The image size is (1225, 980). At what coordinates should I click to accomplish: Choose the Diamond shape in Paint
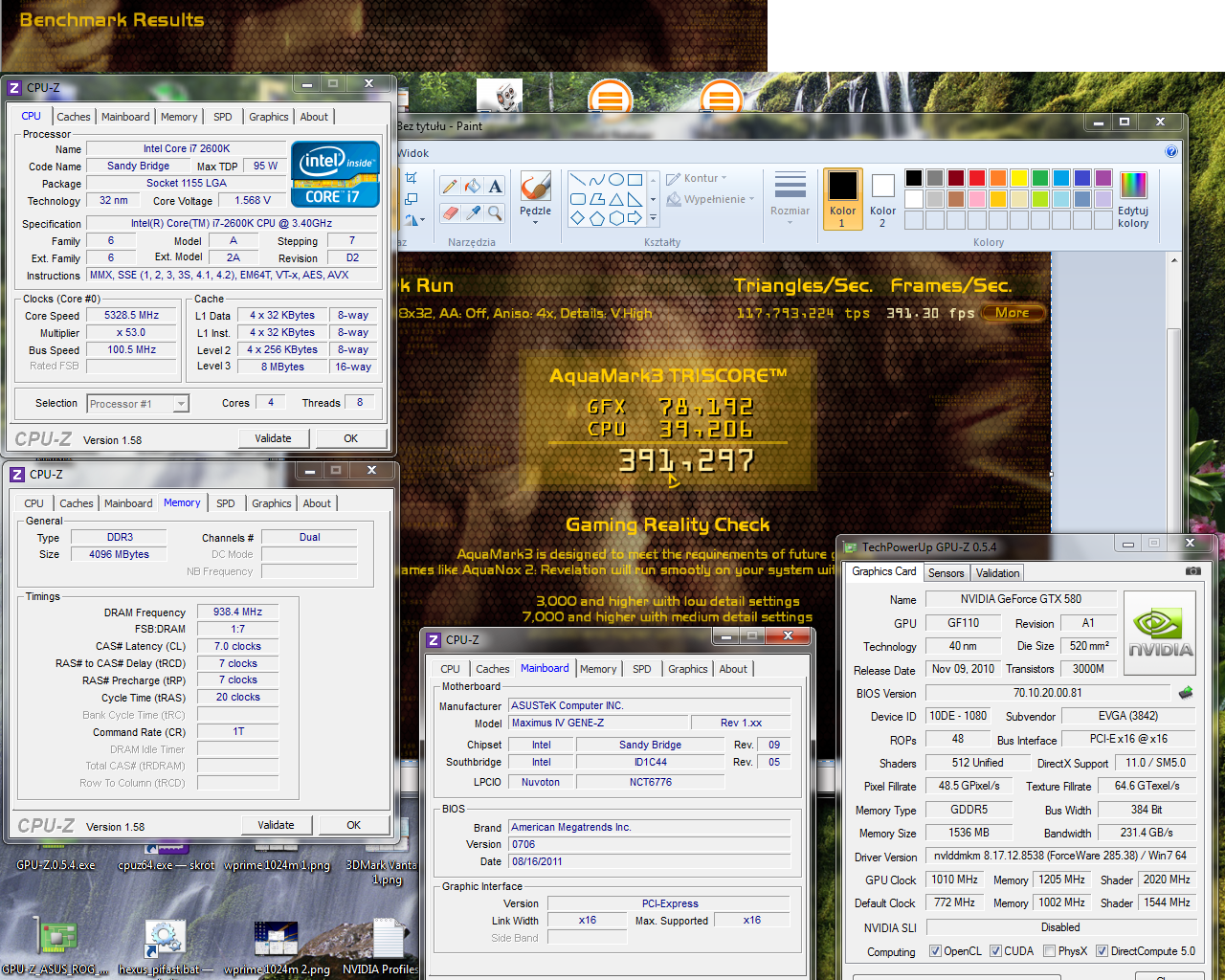(x=577, y=218)
